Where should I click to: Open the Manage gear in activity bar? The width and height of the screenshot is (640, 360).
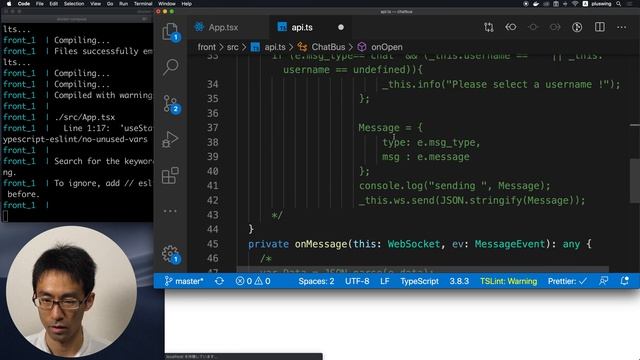pyautogui.click(x=170, y=255)
